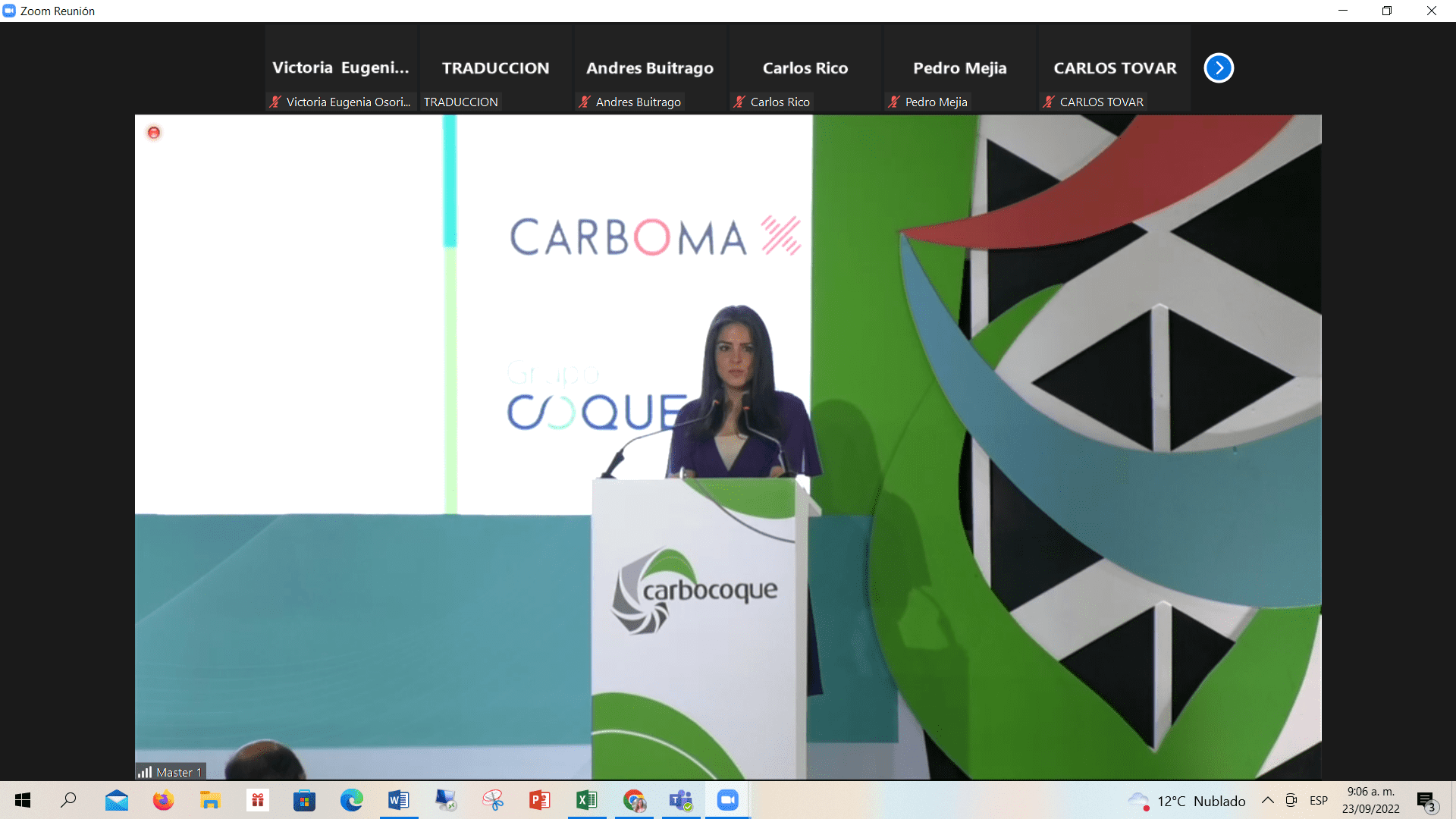The height and width of the screenshot is (819, 1456).
Task: Click the Master 1 signal strength icon
Action: point(145,772)
